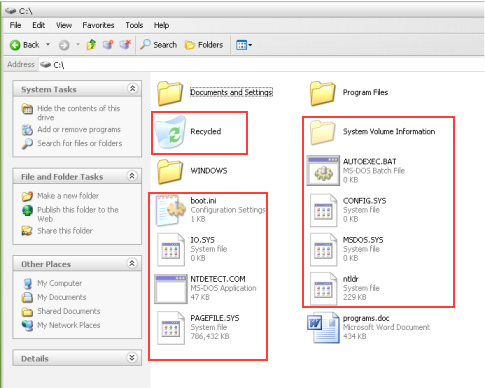Open My Documents in Other Places
485x388 pixels.
[62, 297]
